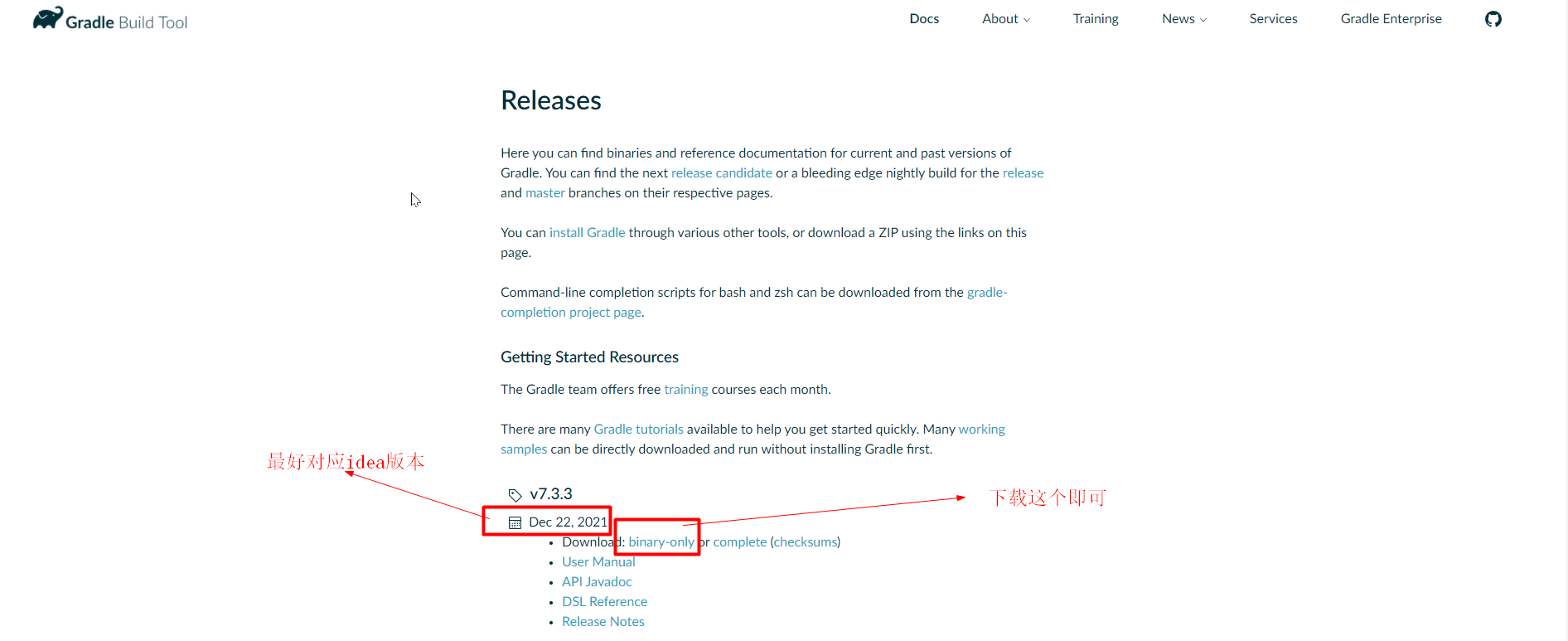Click the tag icon beside v7.3.3
The image size is (1568, 641).
point(515,495)
